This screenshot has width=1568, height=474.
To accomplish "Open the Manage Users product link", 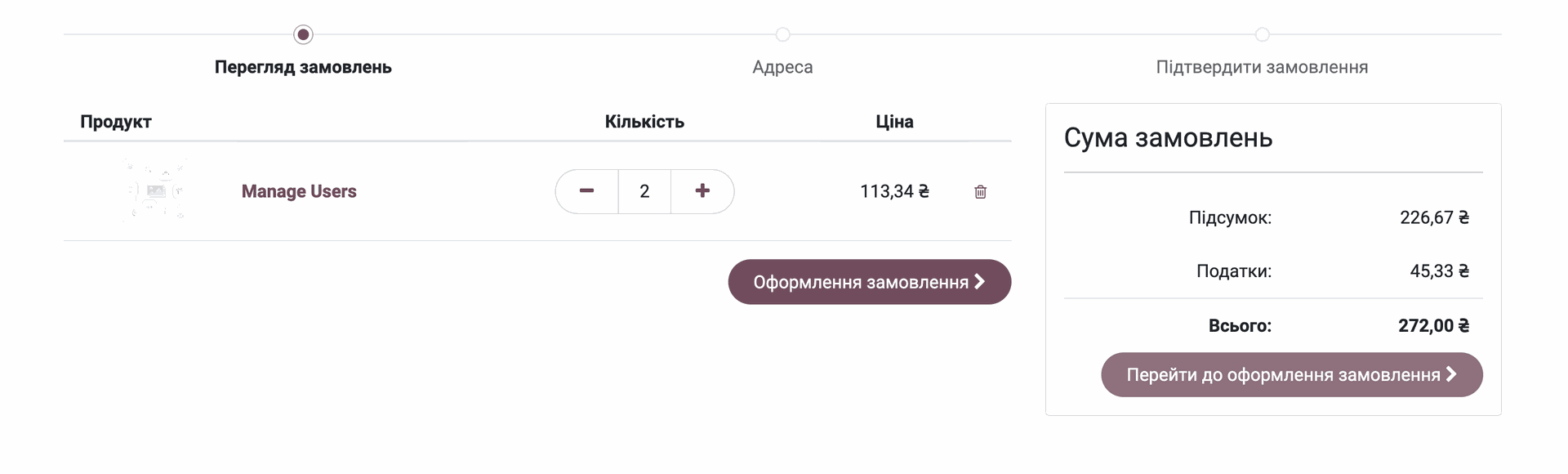I will click(x=299, y=191).
